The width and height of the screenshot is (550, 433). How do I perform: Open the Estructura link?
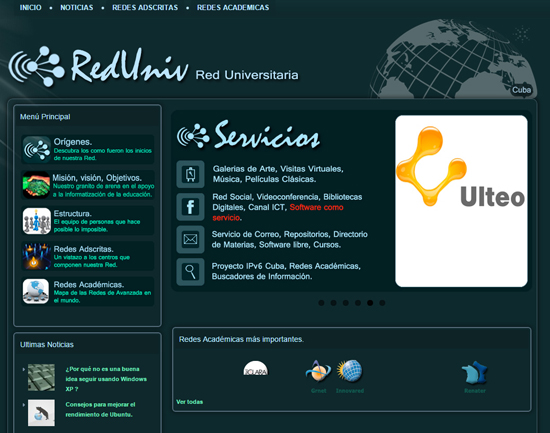click(x=73, y=213)
